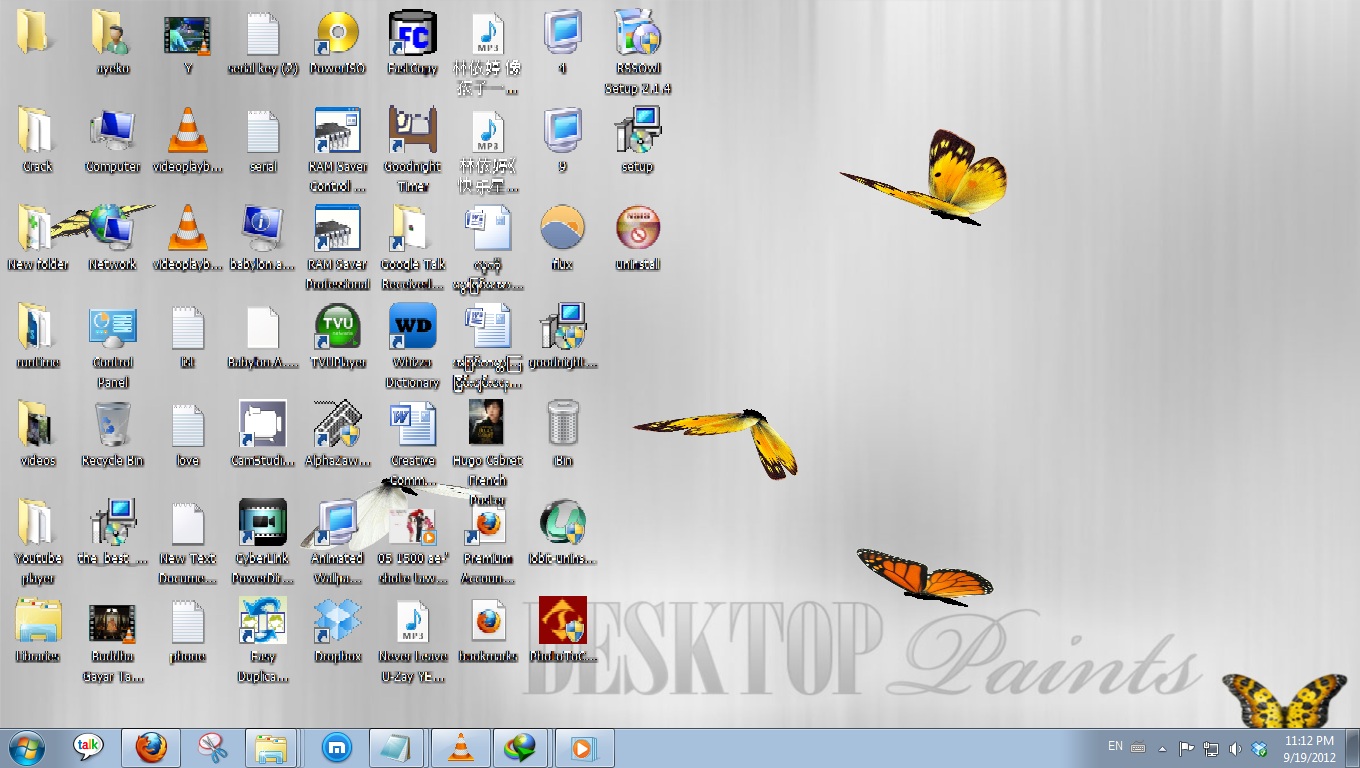The image size is (1360, 768).
Task: Open the EN language selector dropdown
Action: pyautogui.click(x=1114, y=747)
